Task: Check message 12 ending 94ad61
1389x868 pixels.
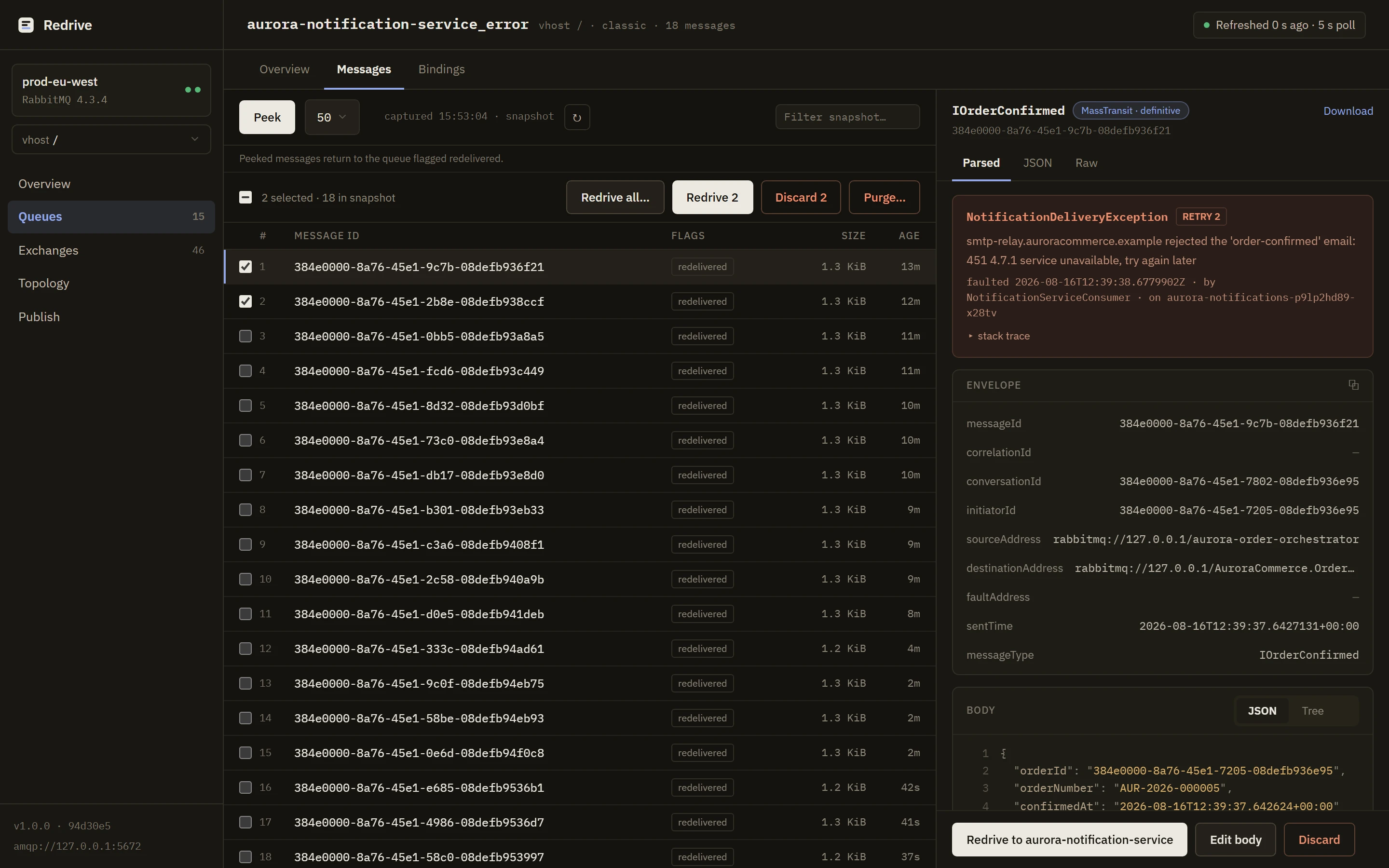Action: (245, 649)
